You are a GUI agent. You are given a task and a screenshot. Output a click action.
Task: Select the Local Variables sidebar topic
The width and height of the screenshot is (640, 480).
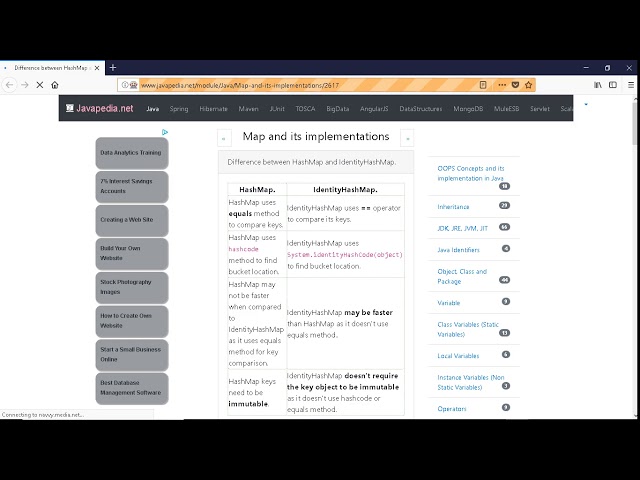click(458, 355)
